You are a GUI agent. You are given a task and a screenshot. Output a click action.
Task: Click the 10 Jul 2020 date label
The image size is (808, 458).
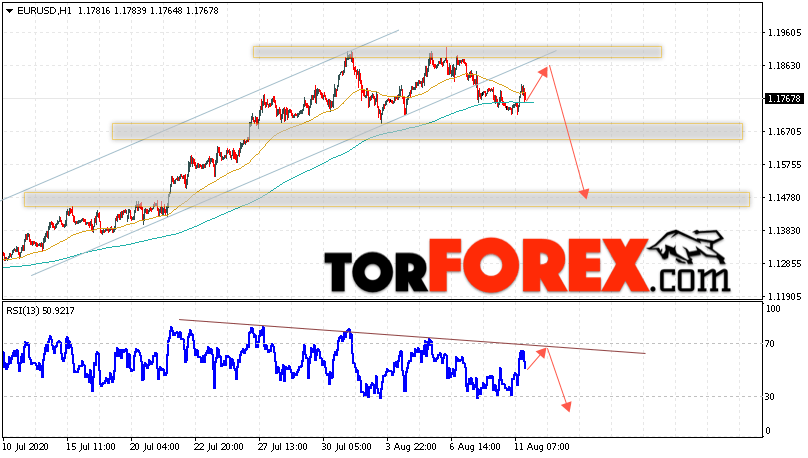point(24,447)
